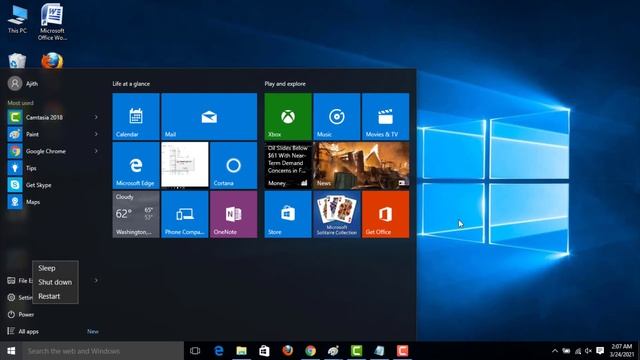Image resolution: width=640 pixels, height=360 pixels.
Task: Select Sleep from the power menu
Action: pyautogui.click(x=55, y=268)
